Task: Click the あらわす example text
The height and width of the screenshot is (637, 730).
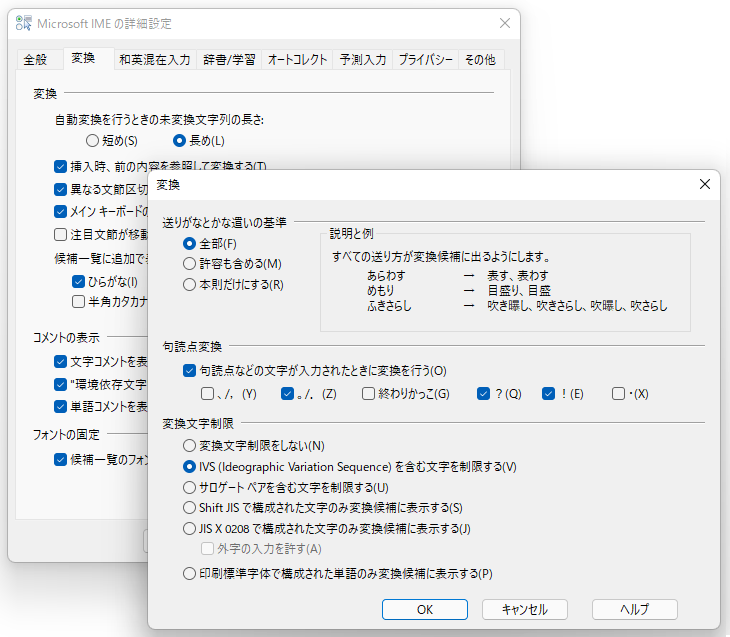Action: (x=386, y=276)
